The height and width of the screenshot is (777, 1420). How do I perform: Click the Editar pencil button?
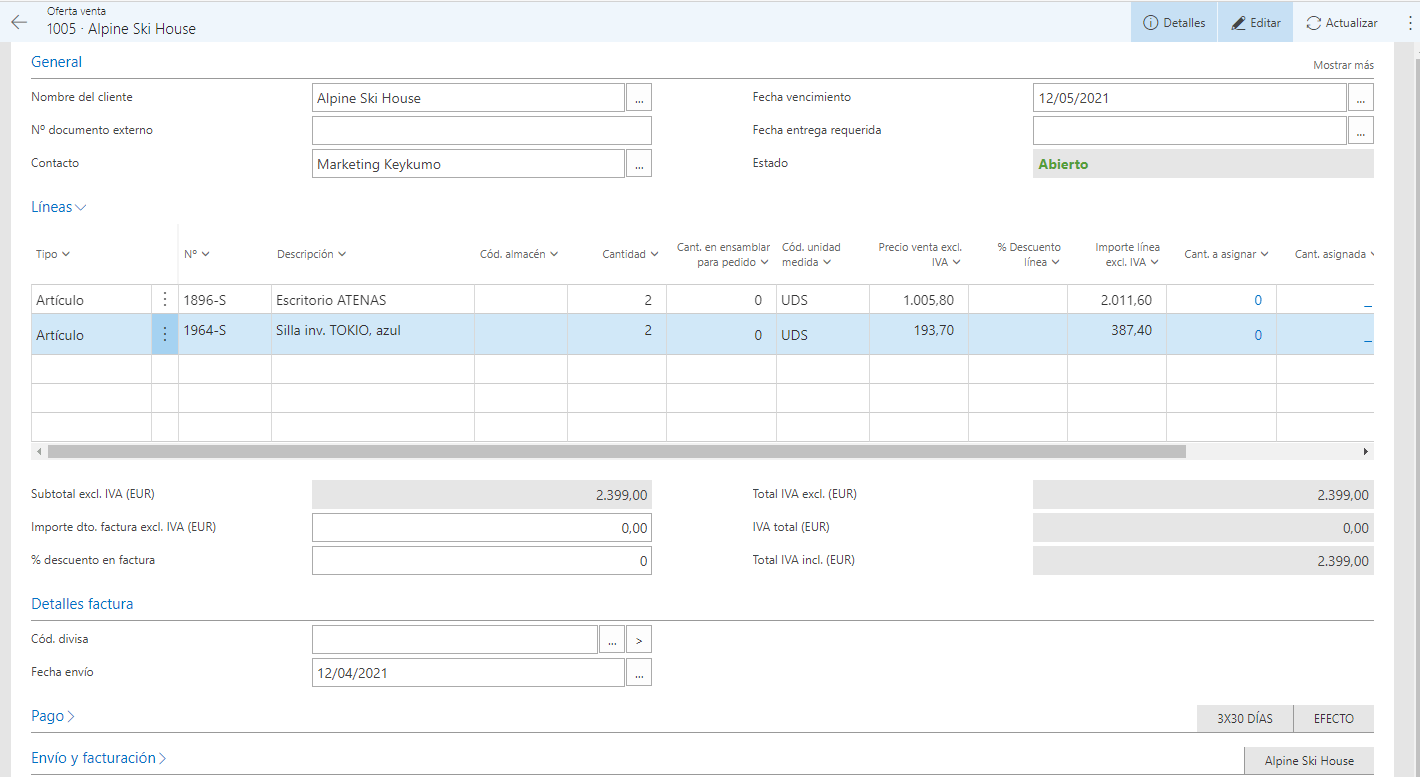1255,22
